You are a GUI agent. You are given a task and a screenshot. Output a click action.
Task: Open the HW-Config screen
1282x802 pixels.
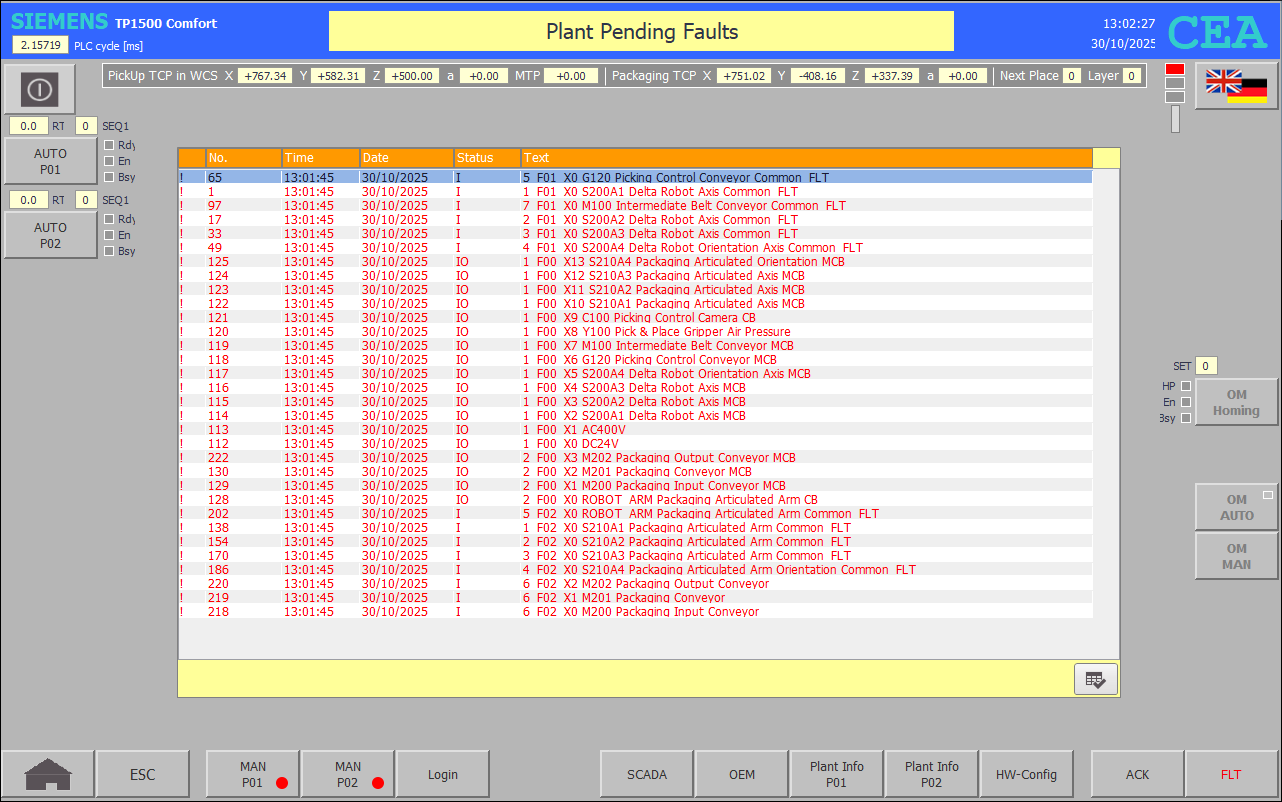click(x=1026, y=774)
